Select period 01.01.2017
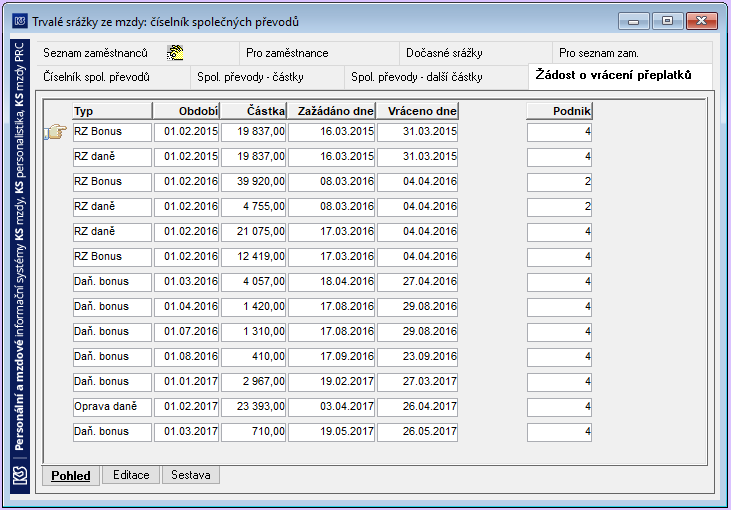Image resolution: width=731 pixels, height=510 pixels. click(186, 382)
